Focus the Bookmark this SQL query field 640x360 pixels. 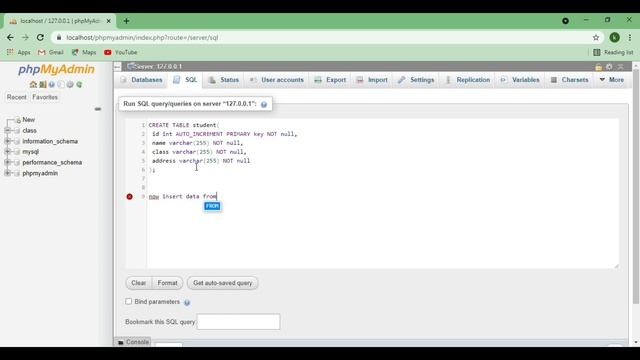(x=238, y=322)
